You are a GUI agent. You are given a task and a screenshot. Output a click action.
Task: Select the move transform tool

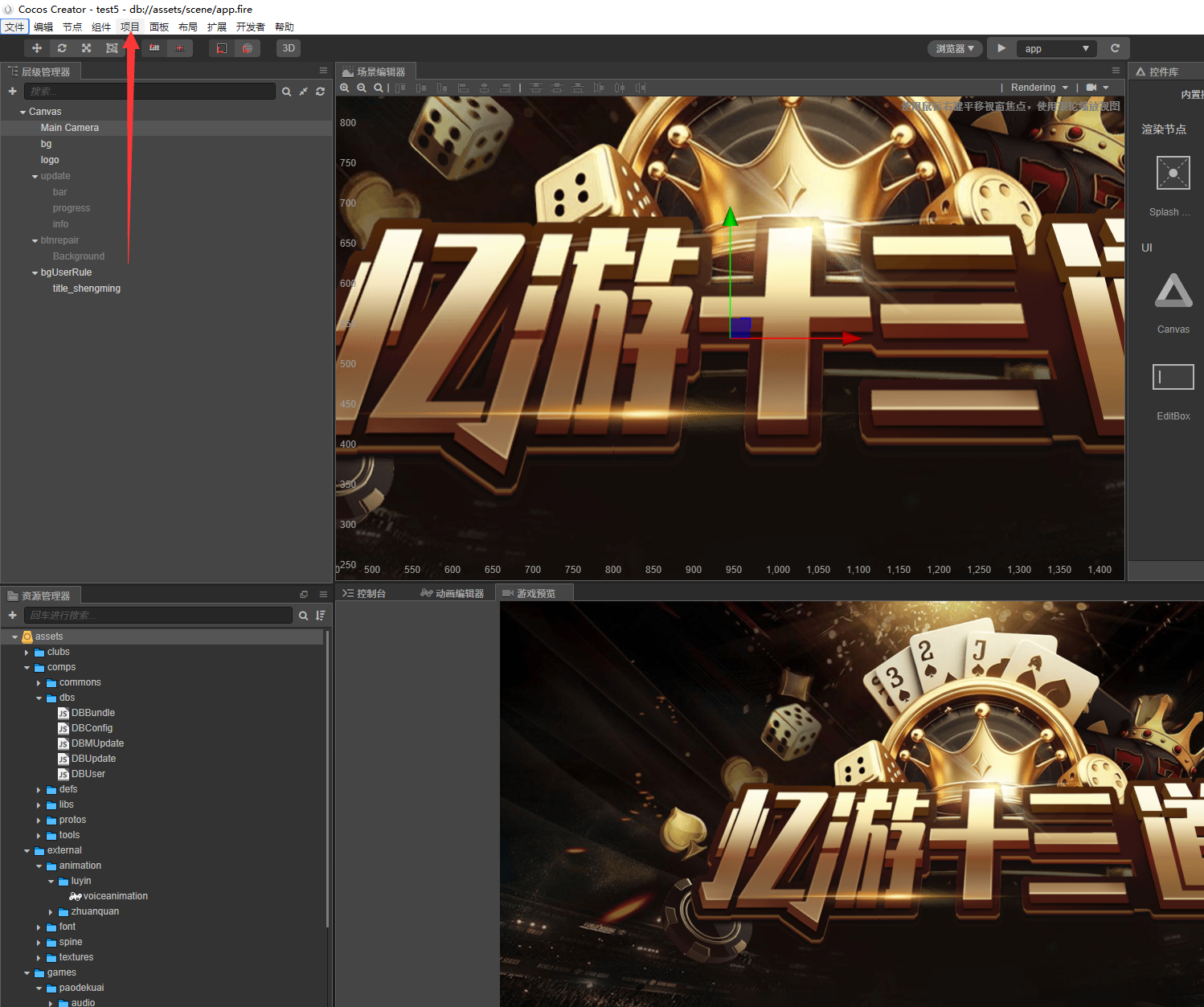(x=37, y=48)
